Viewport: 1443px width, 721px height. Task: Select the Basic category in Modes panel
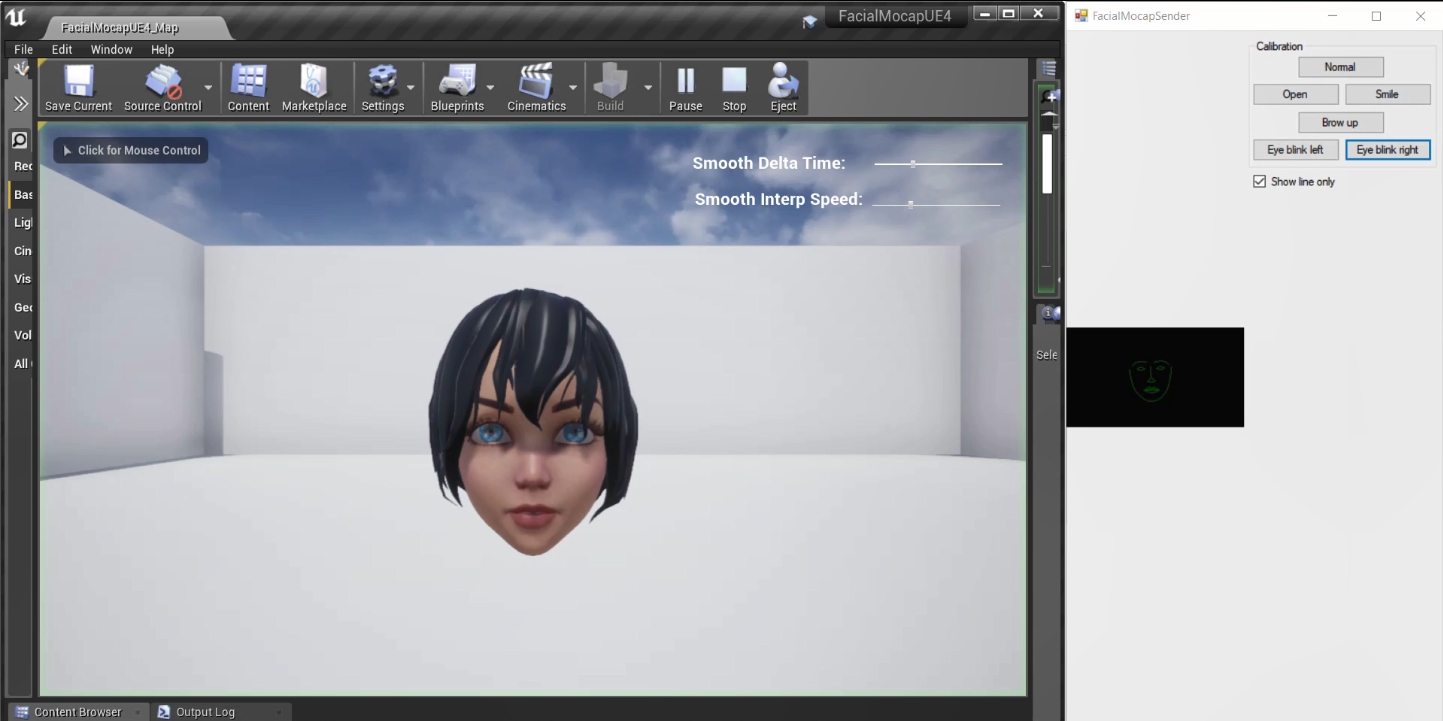[x=21, y=195]
